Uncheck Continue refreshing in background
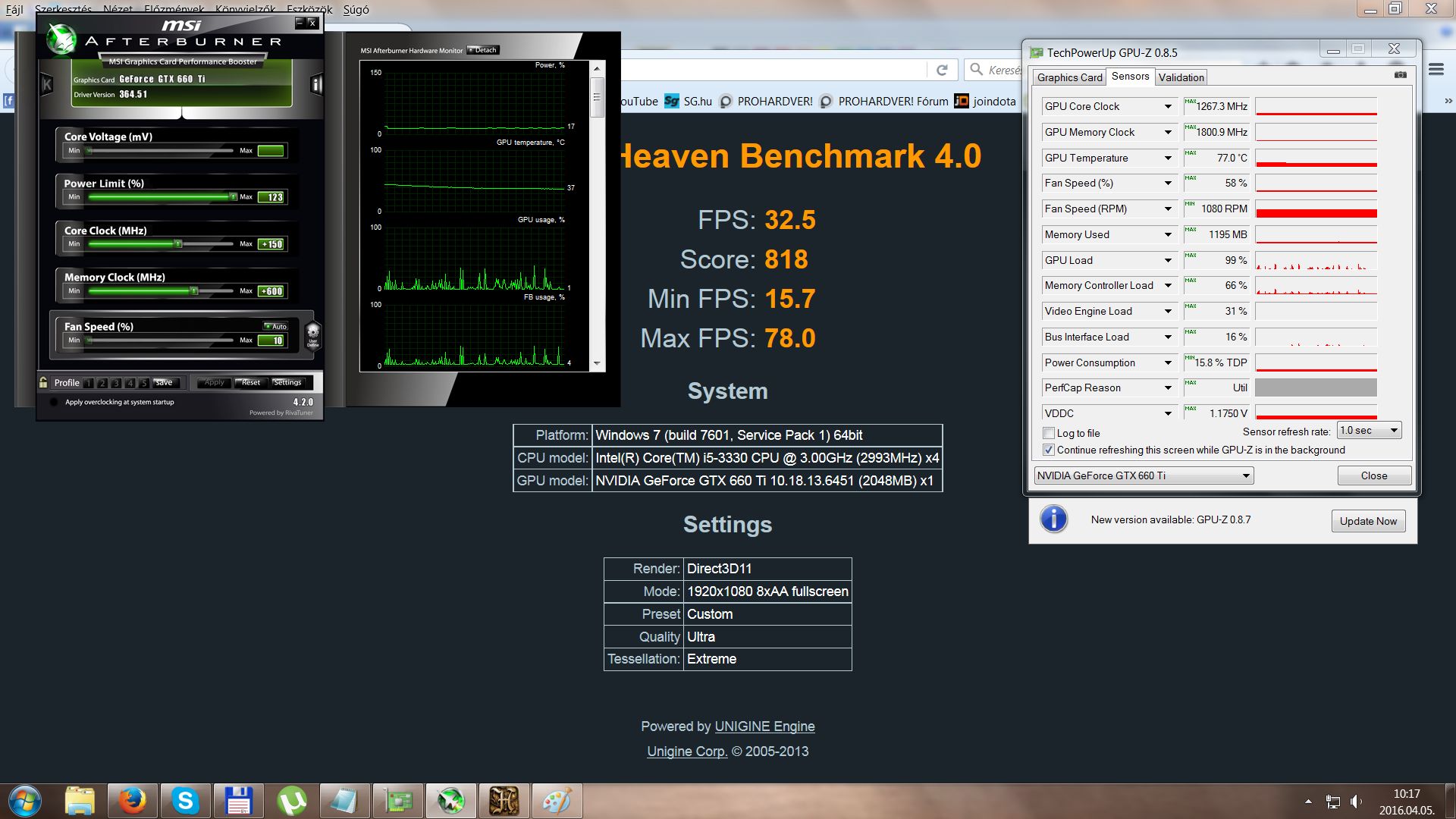The image size is (1456, 819). pyautogui.click(x=1049, y=450)
